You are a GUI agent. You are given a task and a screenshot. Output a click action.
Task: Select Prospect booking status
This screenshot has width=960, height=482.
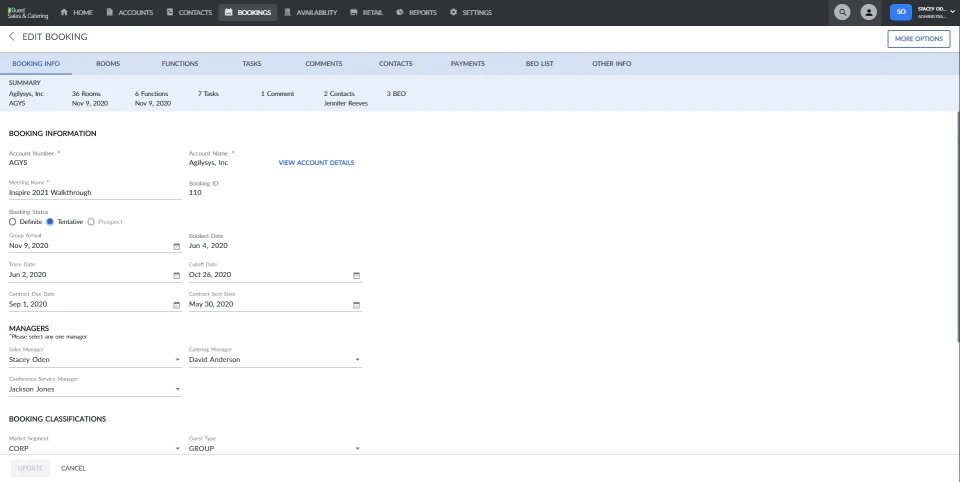(x=91, y=222)
